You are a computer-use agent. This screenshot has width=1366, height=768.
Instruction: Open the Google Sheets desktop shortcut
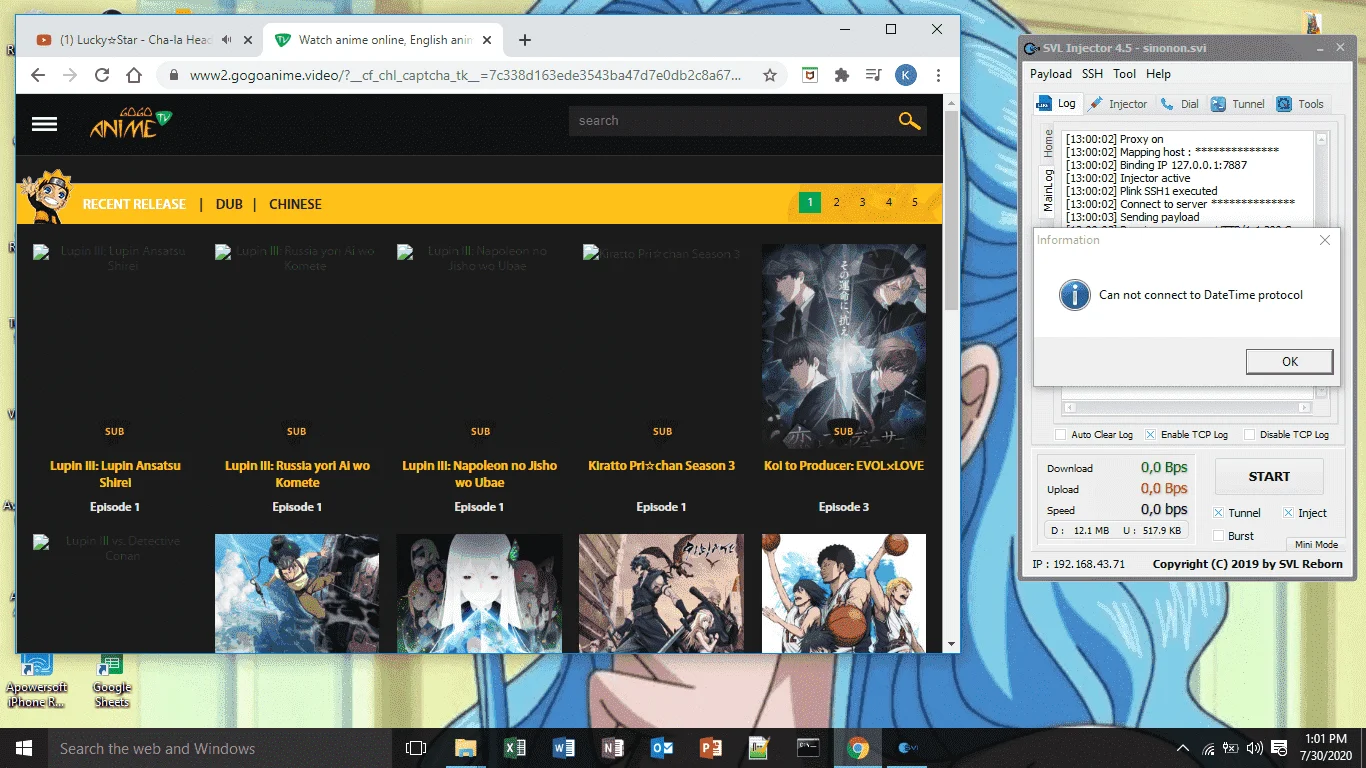(x=111, y=680)
